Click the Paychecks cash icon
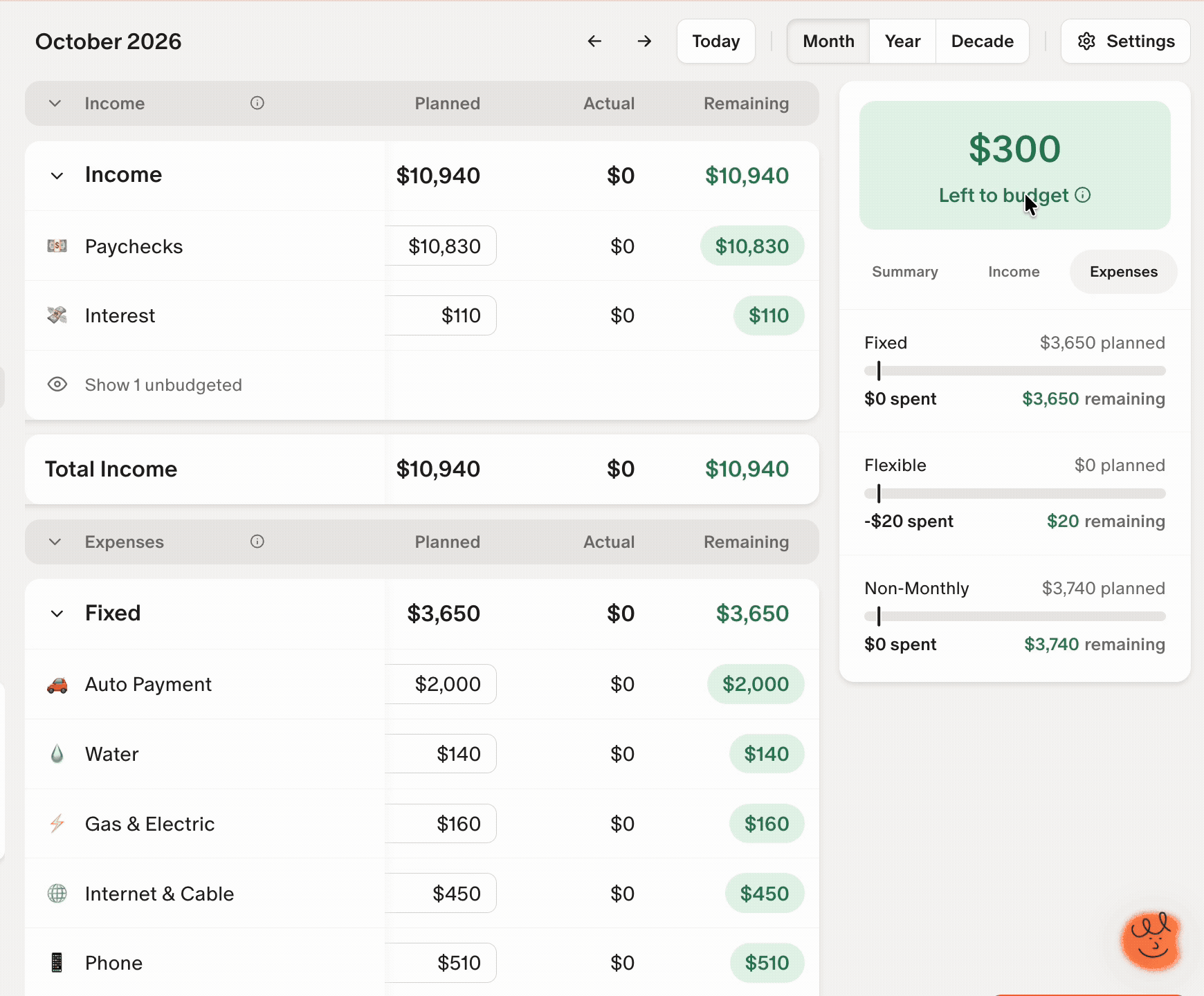This screenshot has height=996, width=1204. tap(57, 246)
